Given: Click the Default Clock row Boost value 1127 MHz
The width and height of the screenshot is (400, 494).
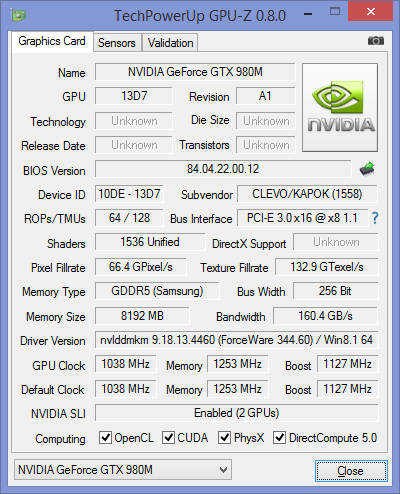Looking at the screenshot, I should point(348,389).
